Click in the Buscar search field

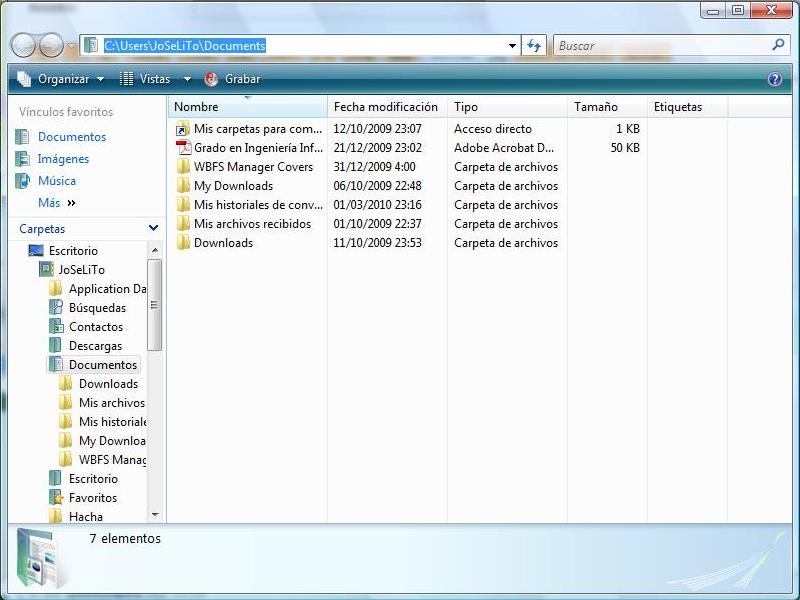660,46
